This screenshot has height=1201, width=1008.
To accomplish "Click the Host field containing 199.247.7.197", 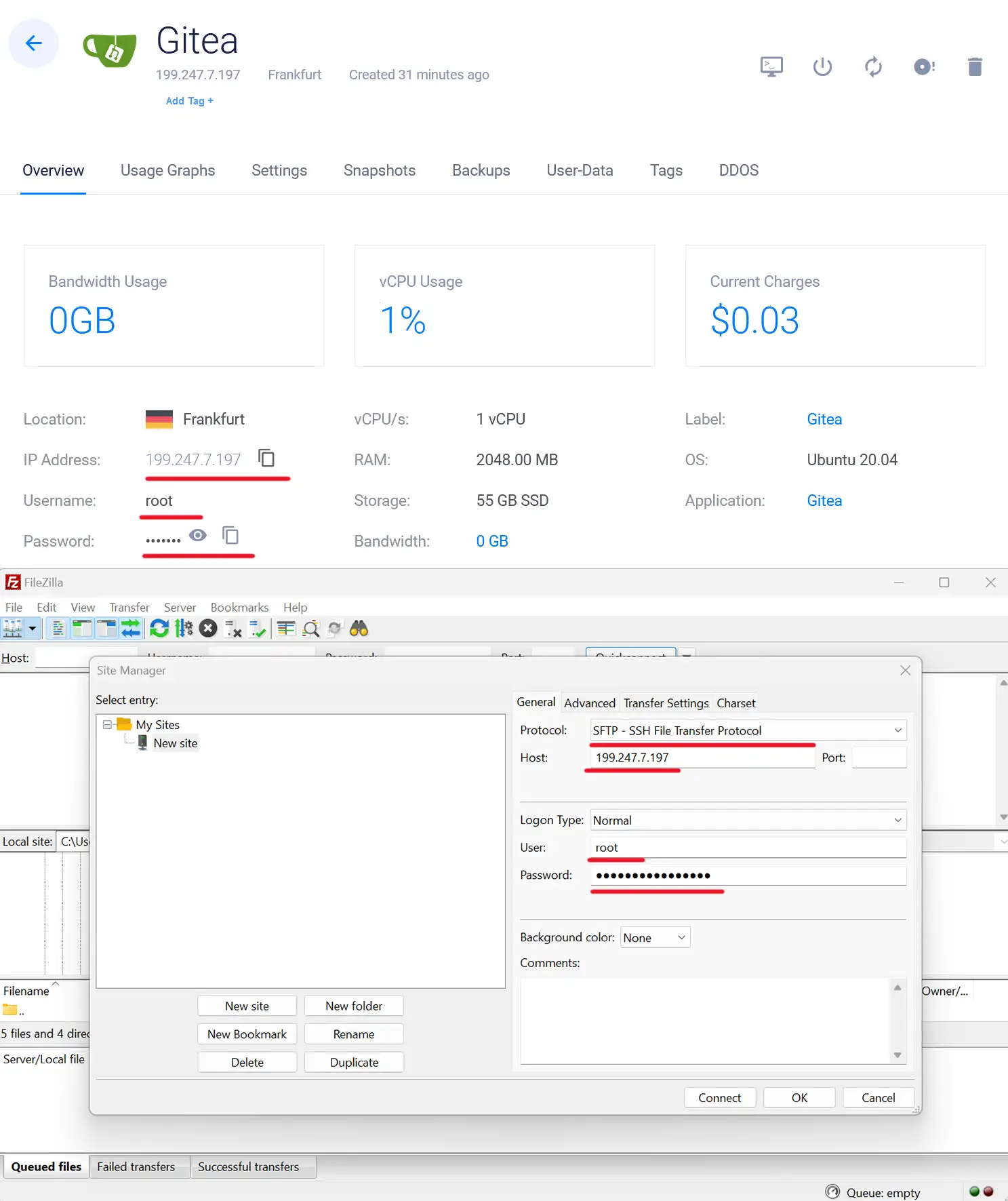I will [x=702, y=757].
